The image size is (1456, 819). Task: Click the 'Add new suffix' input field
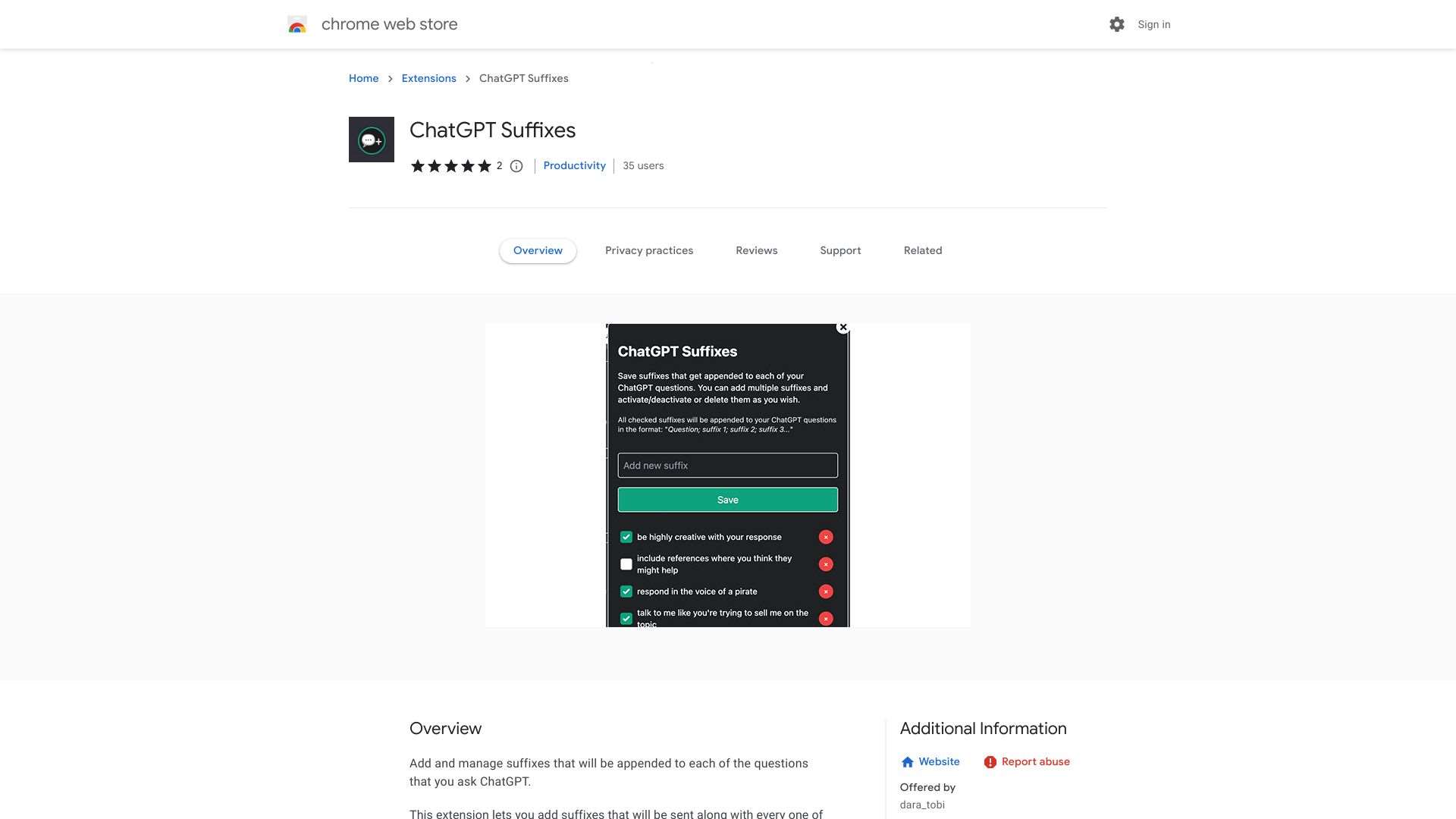pyautogui.click(x=727, y=466)
